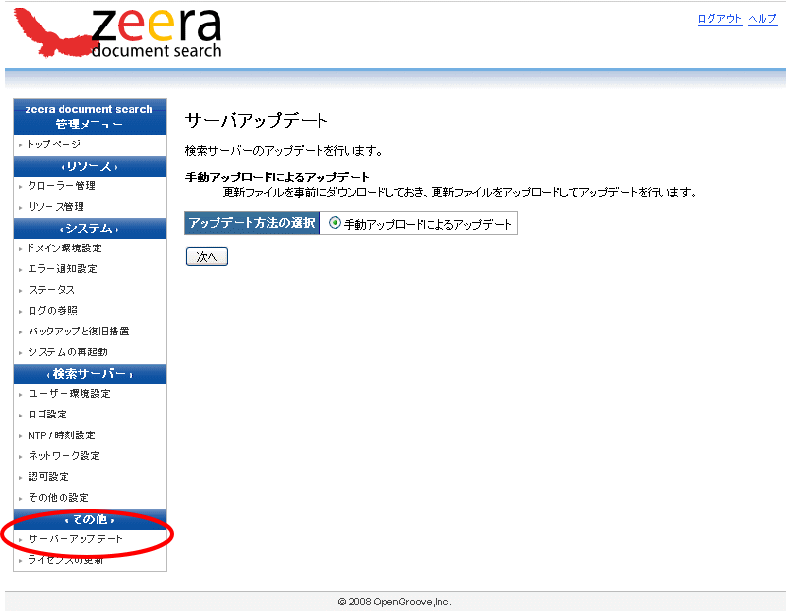
Task: Open ユーザー環境設定 menu item
Action: (x=69, y=394)
